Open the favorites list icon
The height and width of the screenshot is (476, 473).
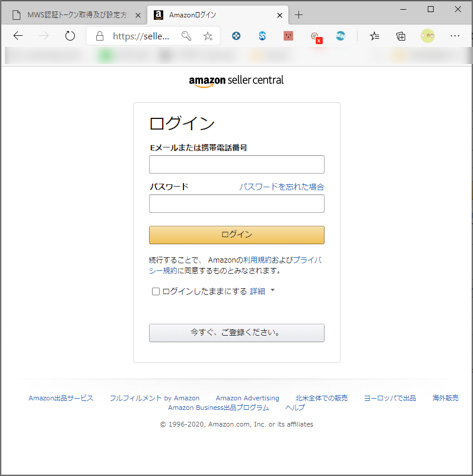[x=374, y=36]
